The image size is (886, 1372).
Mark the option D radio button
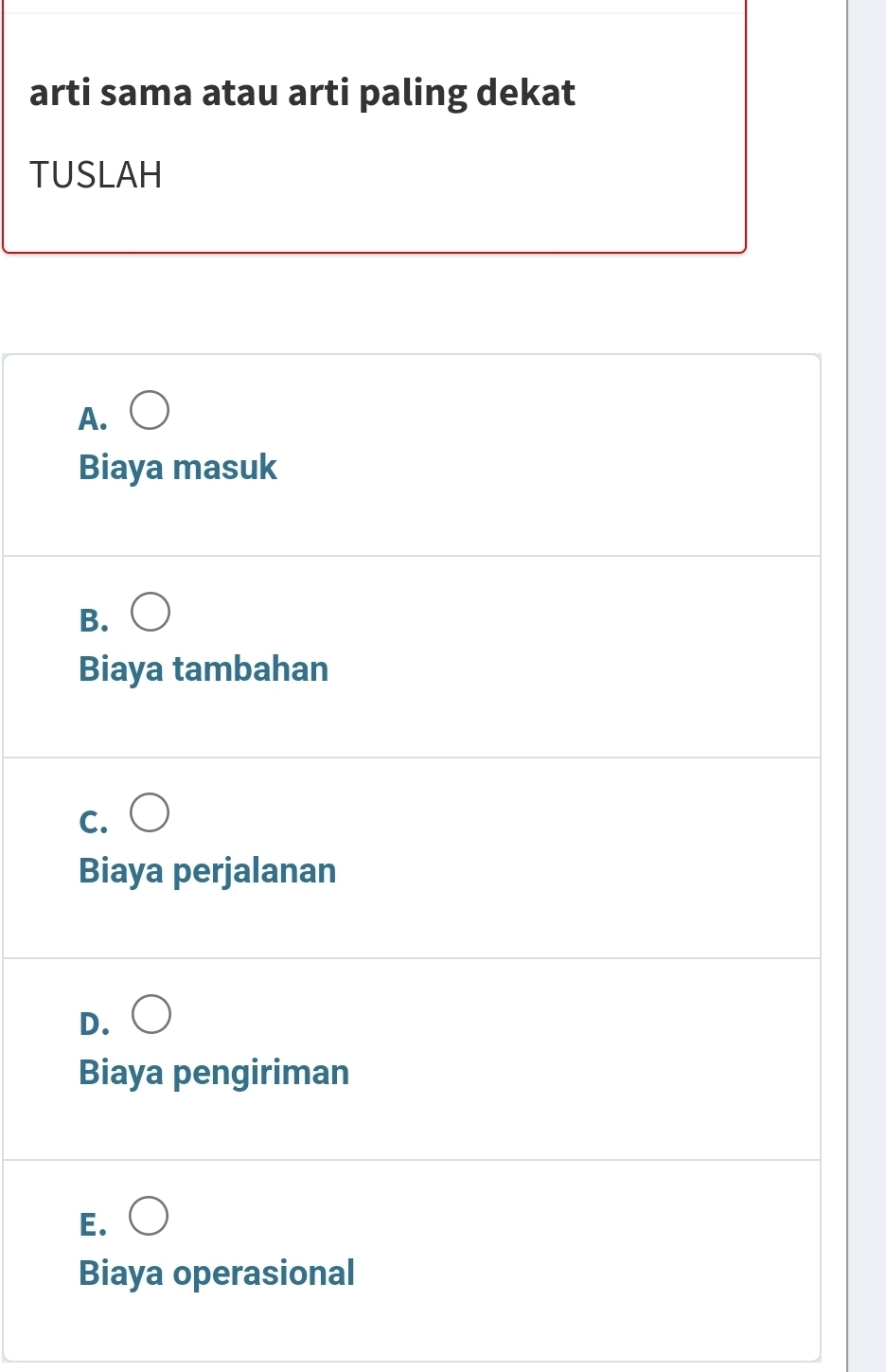(x=151, y=1015)
